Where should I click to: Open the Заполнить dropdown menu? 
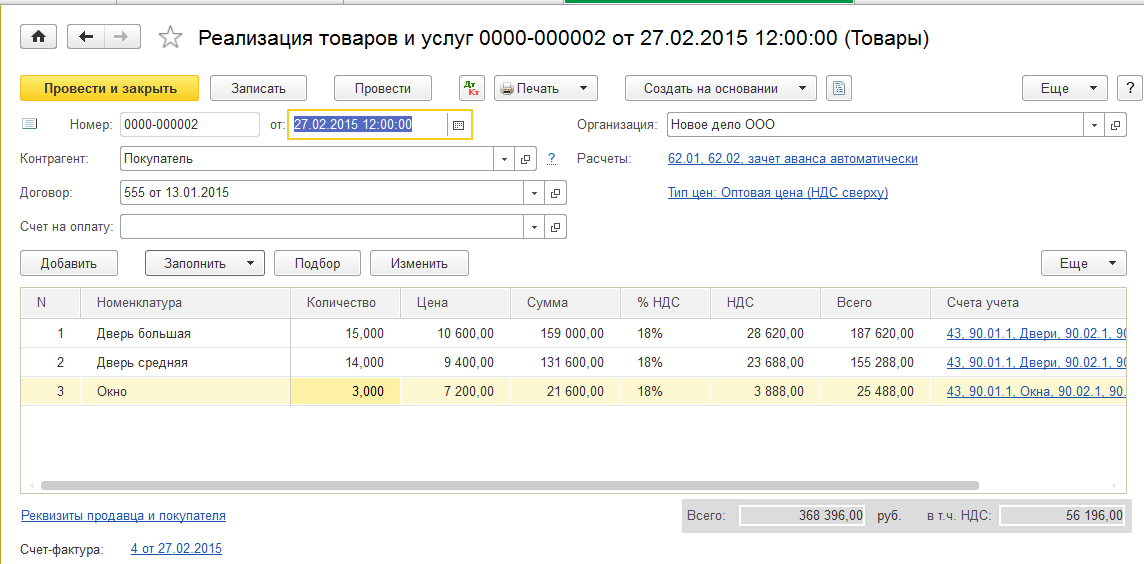point(204,263)
